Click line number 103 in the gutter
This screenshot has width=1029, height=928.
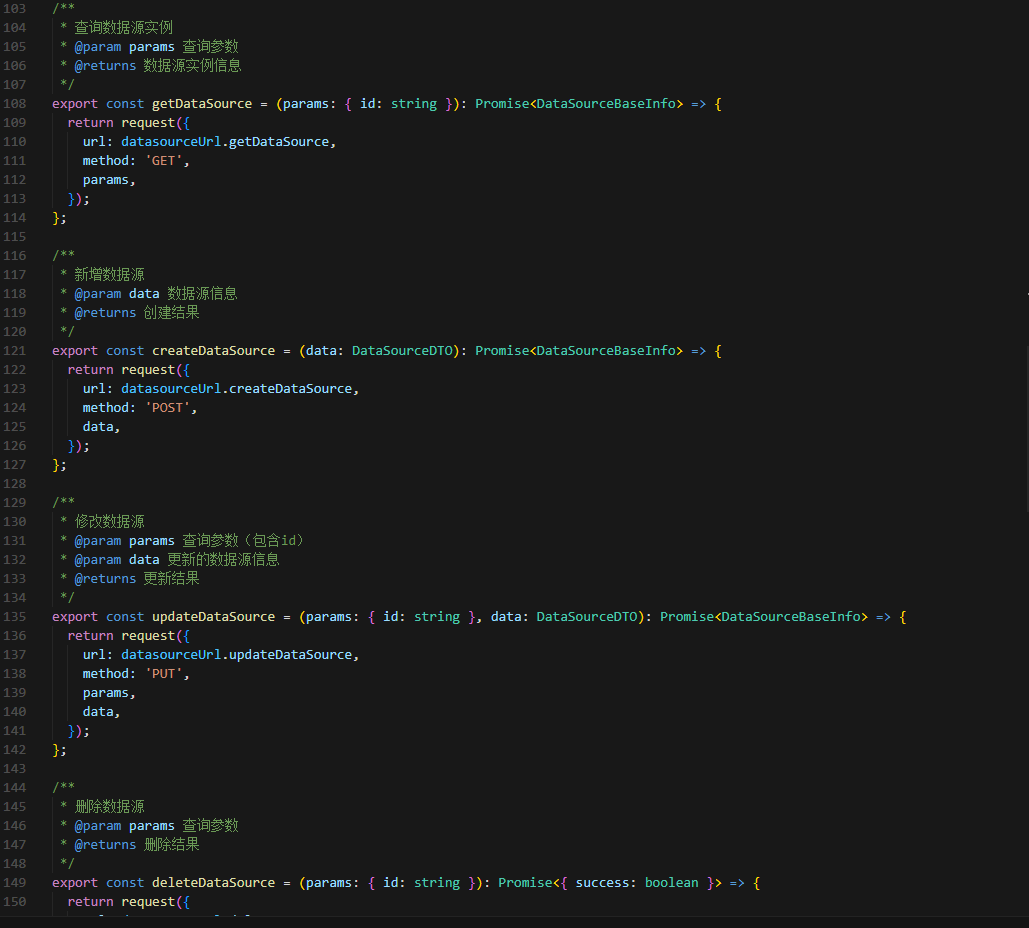coord(14,8)
